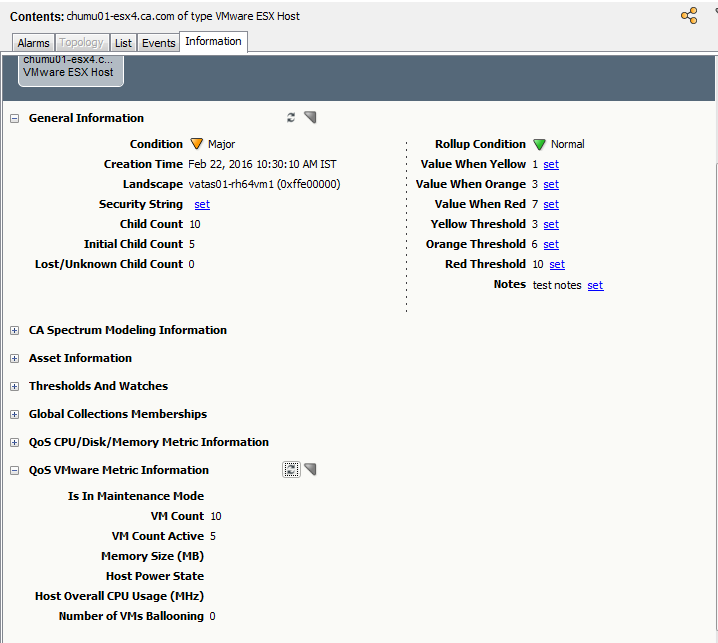Viewport: 718px width, 643px height.
Task: Refresh the General Information section
Action: (x=291, y=118)
